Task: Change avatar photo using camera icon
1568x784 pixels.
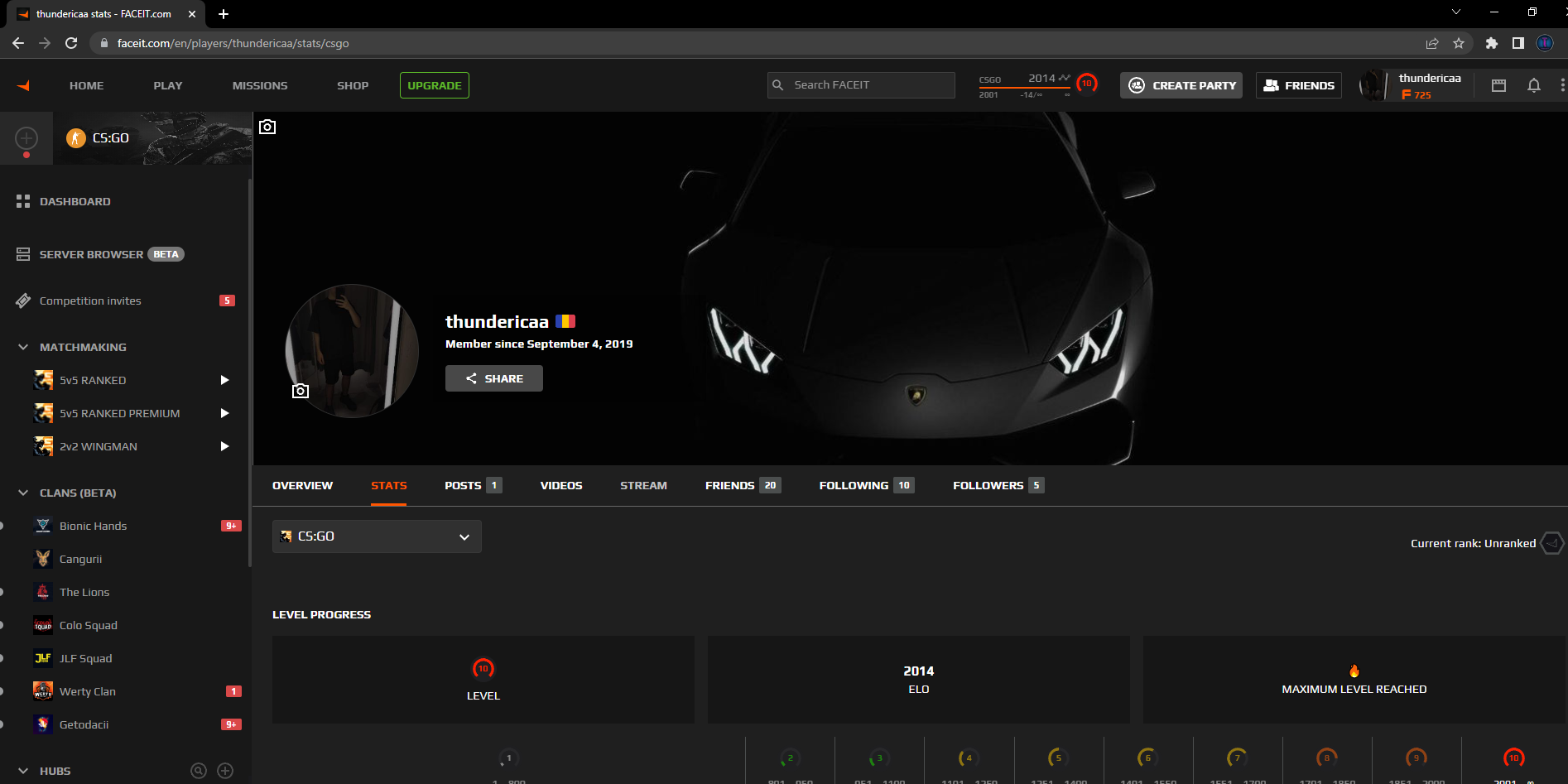Action: 301,391
